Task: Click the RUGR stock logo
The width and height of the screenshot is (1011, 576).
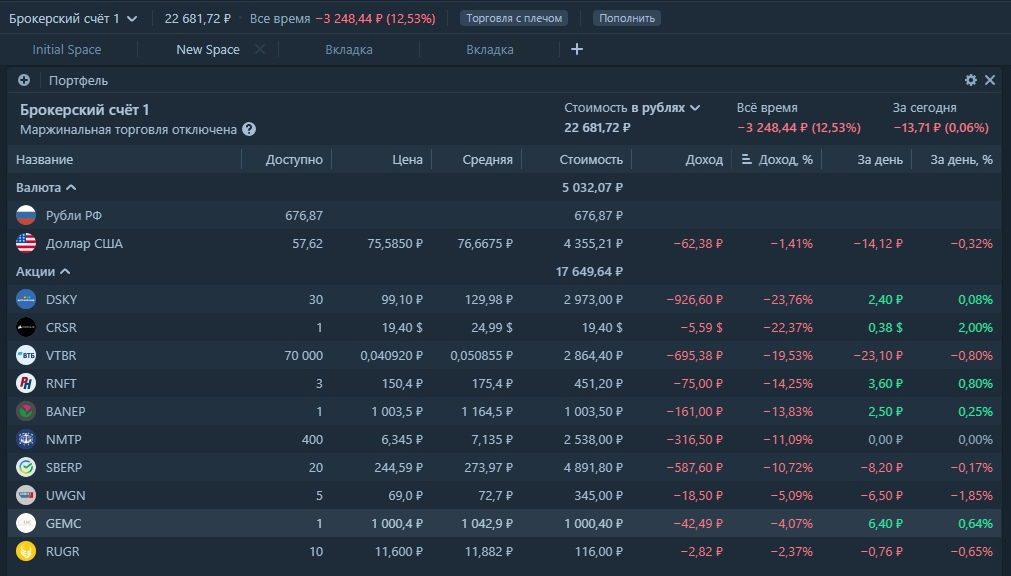Action: click(26, 551)
